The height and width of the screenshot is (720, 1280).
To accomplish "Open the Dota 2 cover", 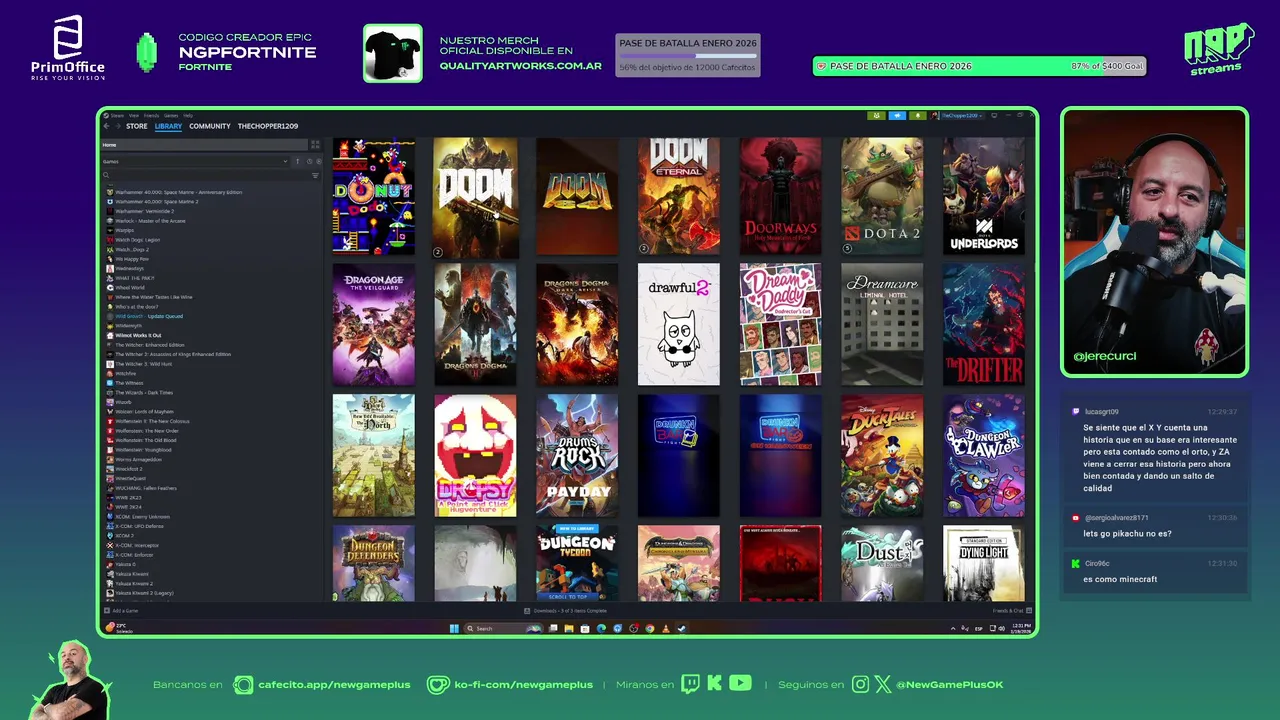I will tap(882, 197).
